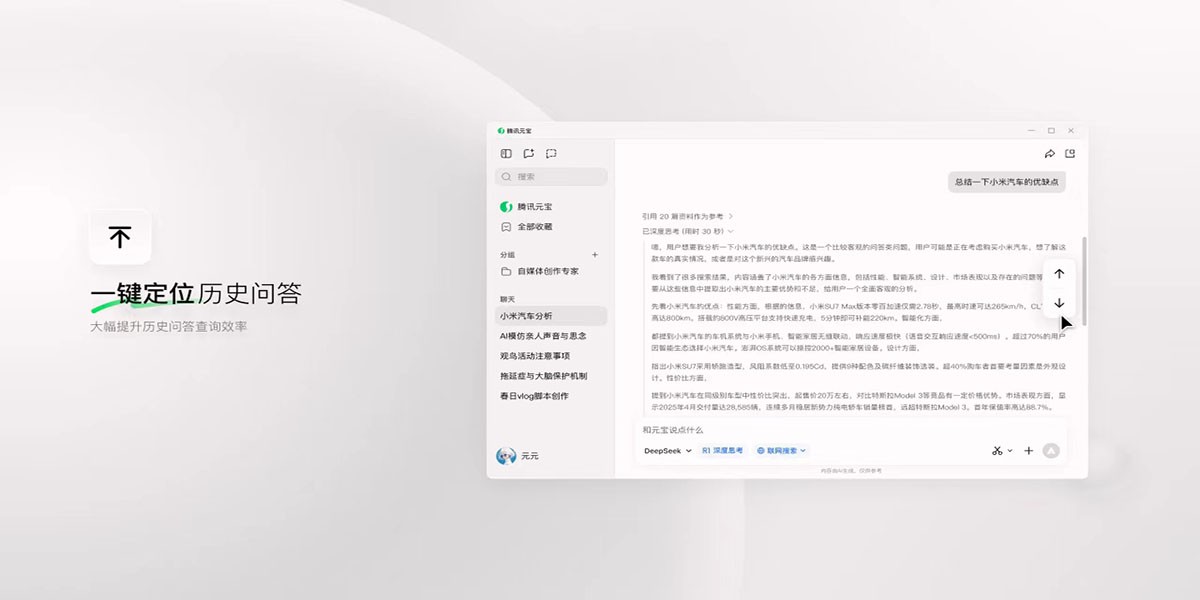Open the 自媒体创作专家 folder
The height and width of the screenshot is (600, 1200).
[x=540, y=271]
